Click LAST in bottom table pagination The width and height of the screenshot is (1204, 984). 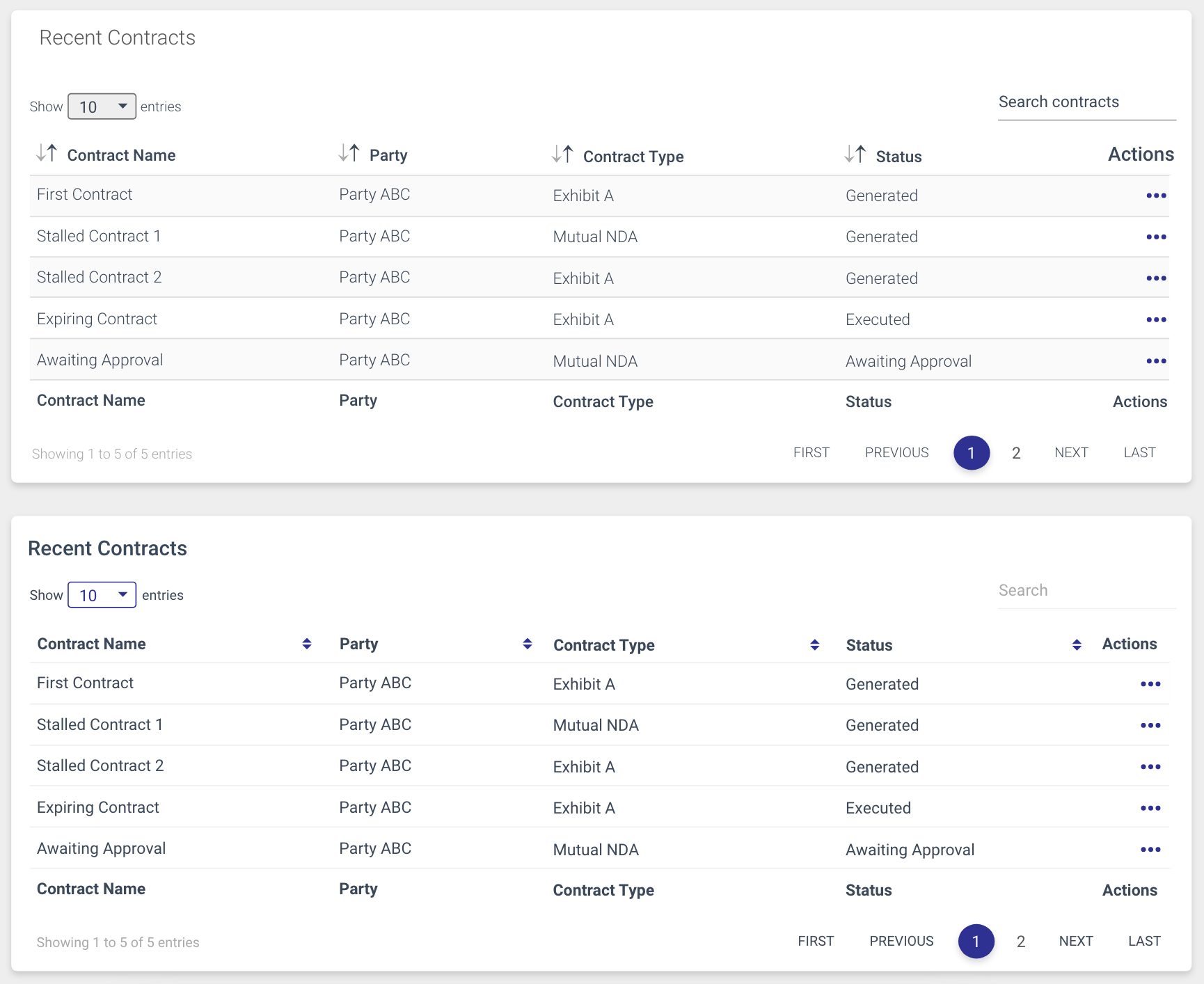(x=1143, y=941)
